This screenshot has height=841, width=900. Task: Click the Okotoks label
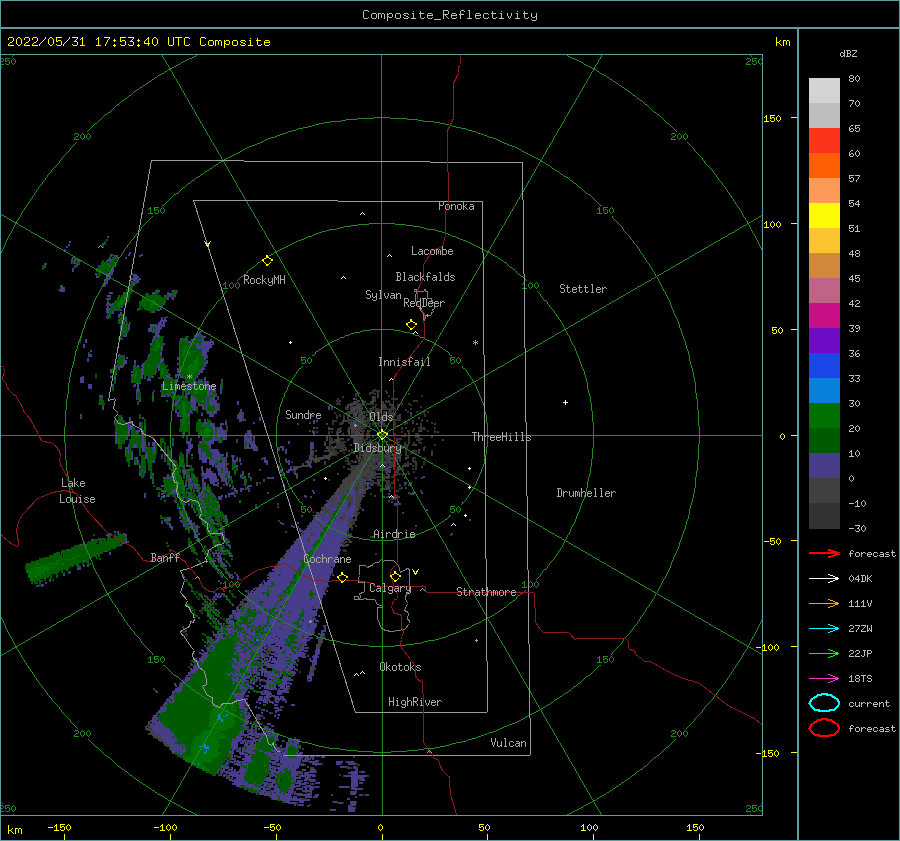coord(400,667)
